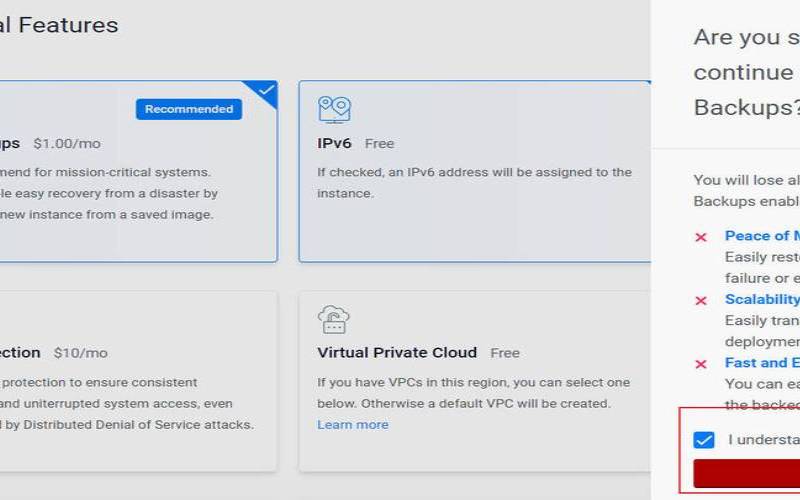This screenshot has width=800, height=500.
Task: Click the Scalability heading
Action: click(762, 299)
